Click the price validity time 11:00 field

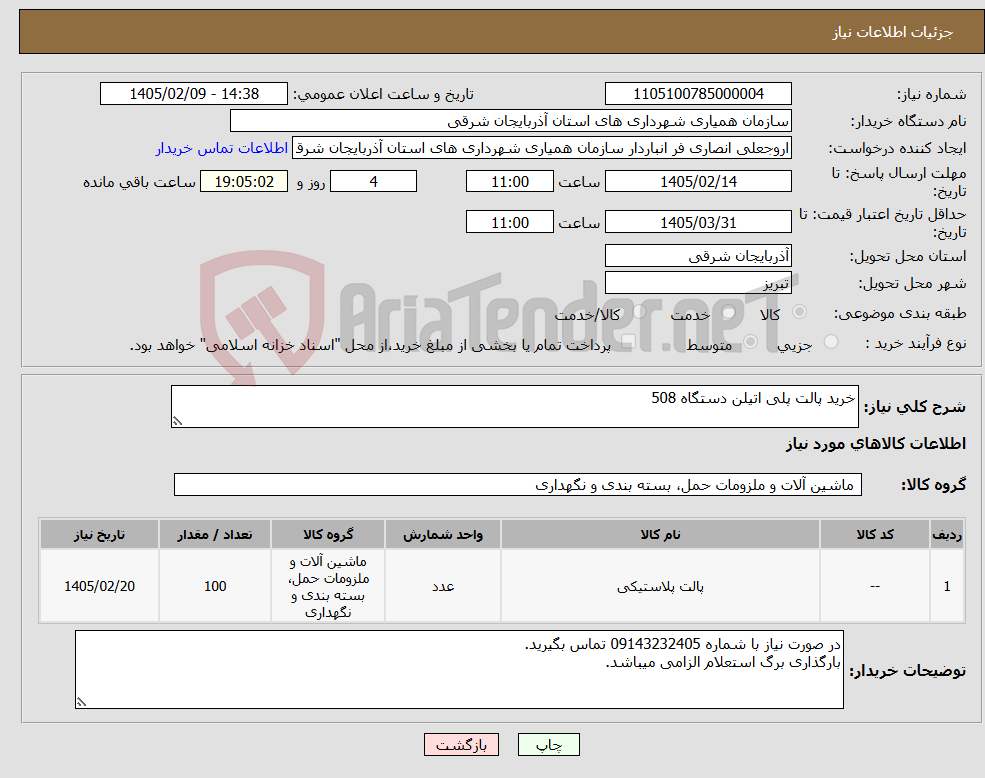tap(509, 222)
